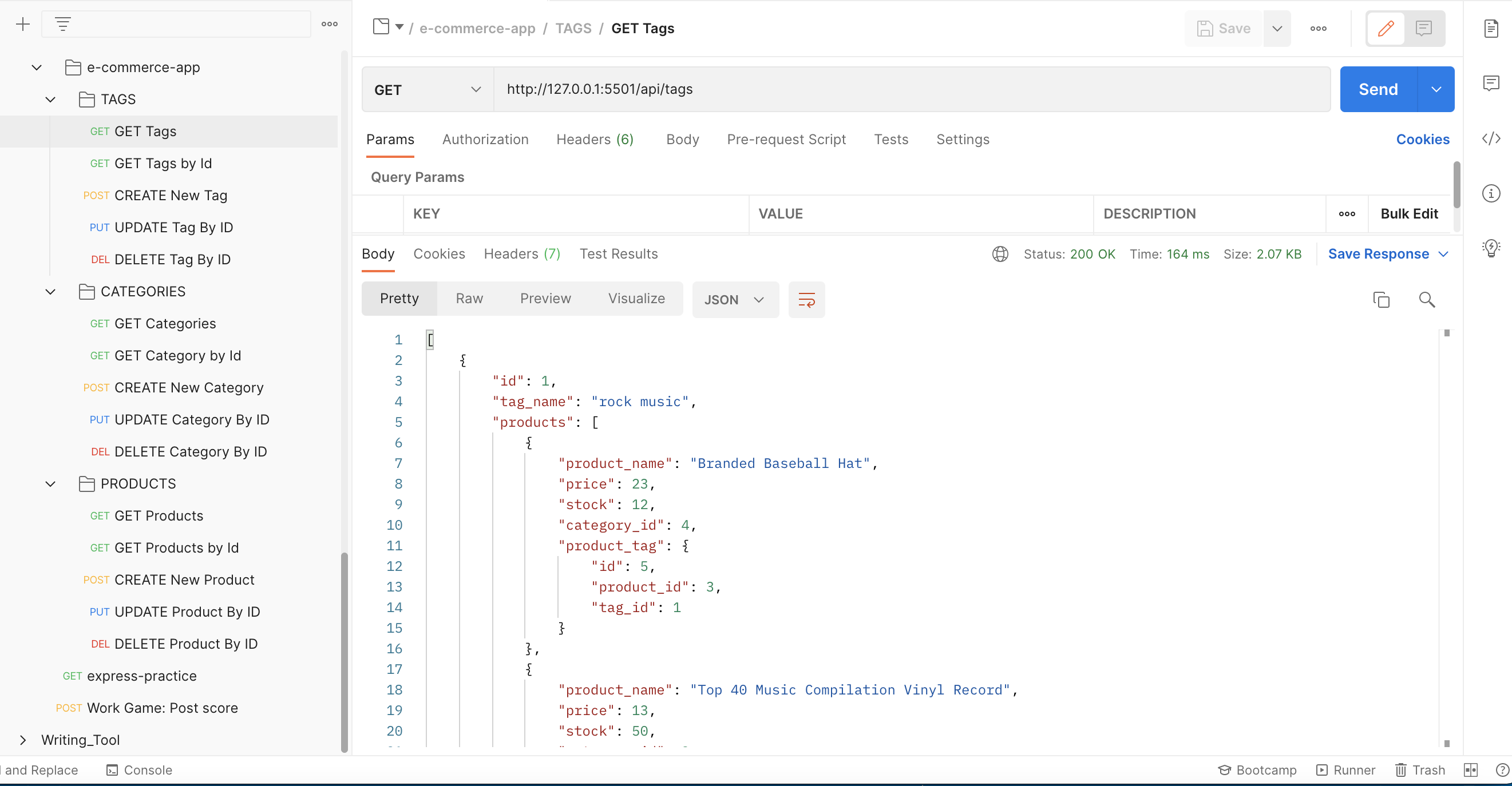Click the Send button

(1378, 89)
